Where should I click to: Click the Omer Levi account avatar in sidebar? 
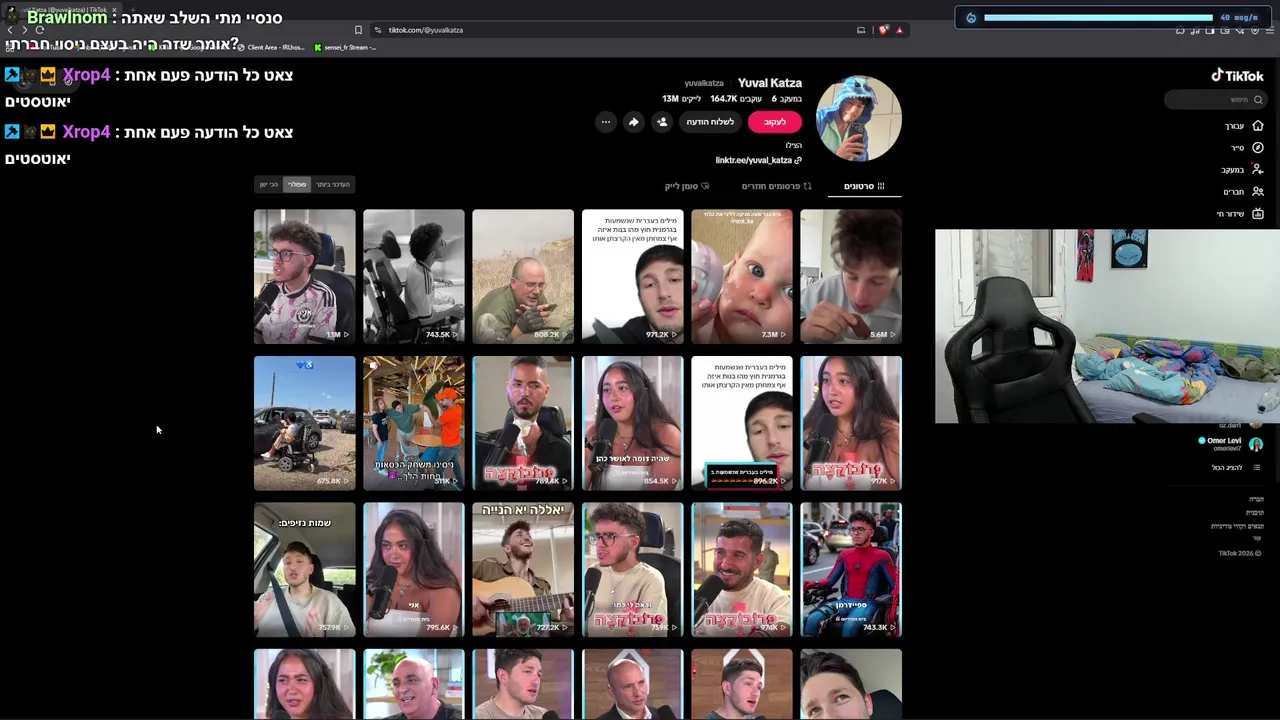[1256, 444]
